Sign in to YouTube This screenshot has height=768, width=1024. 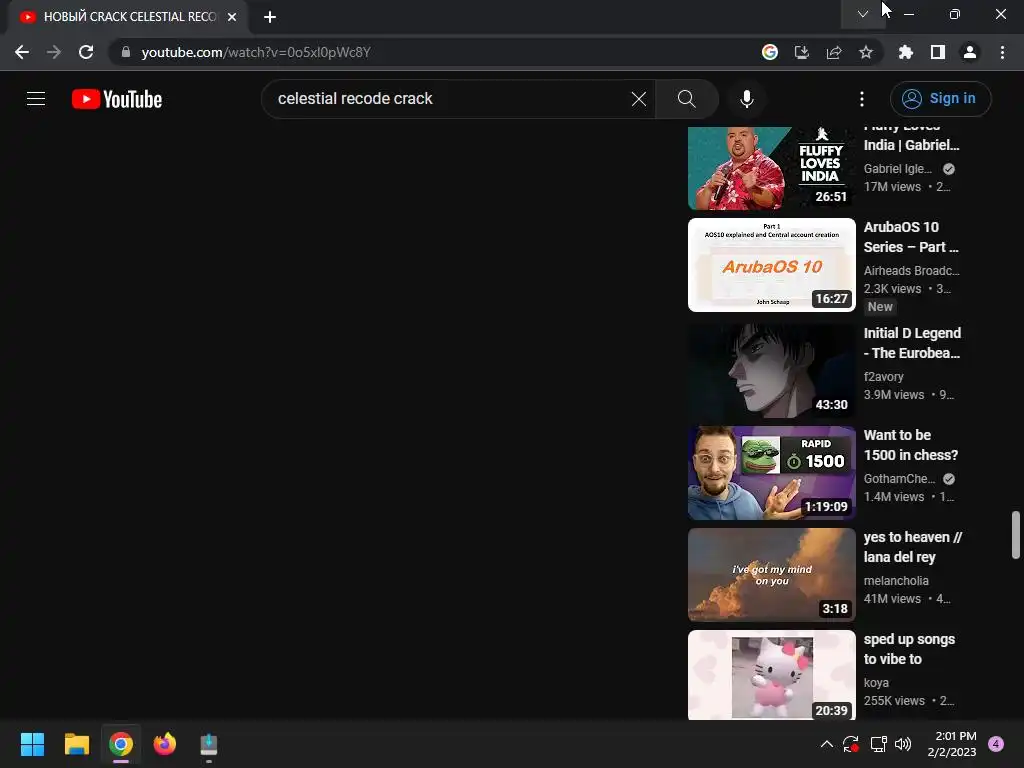[940, 99]
